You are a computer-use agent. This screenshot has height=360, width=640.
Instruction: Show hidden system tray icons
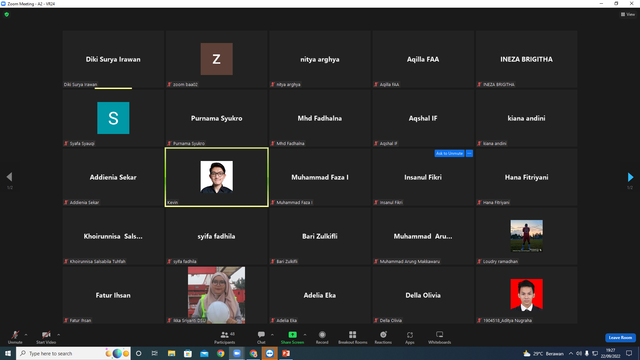coord(571,353)
